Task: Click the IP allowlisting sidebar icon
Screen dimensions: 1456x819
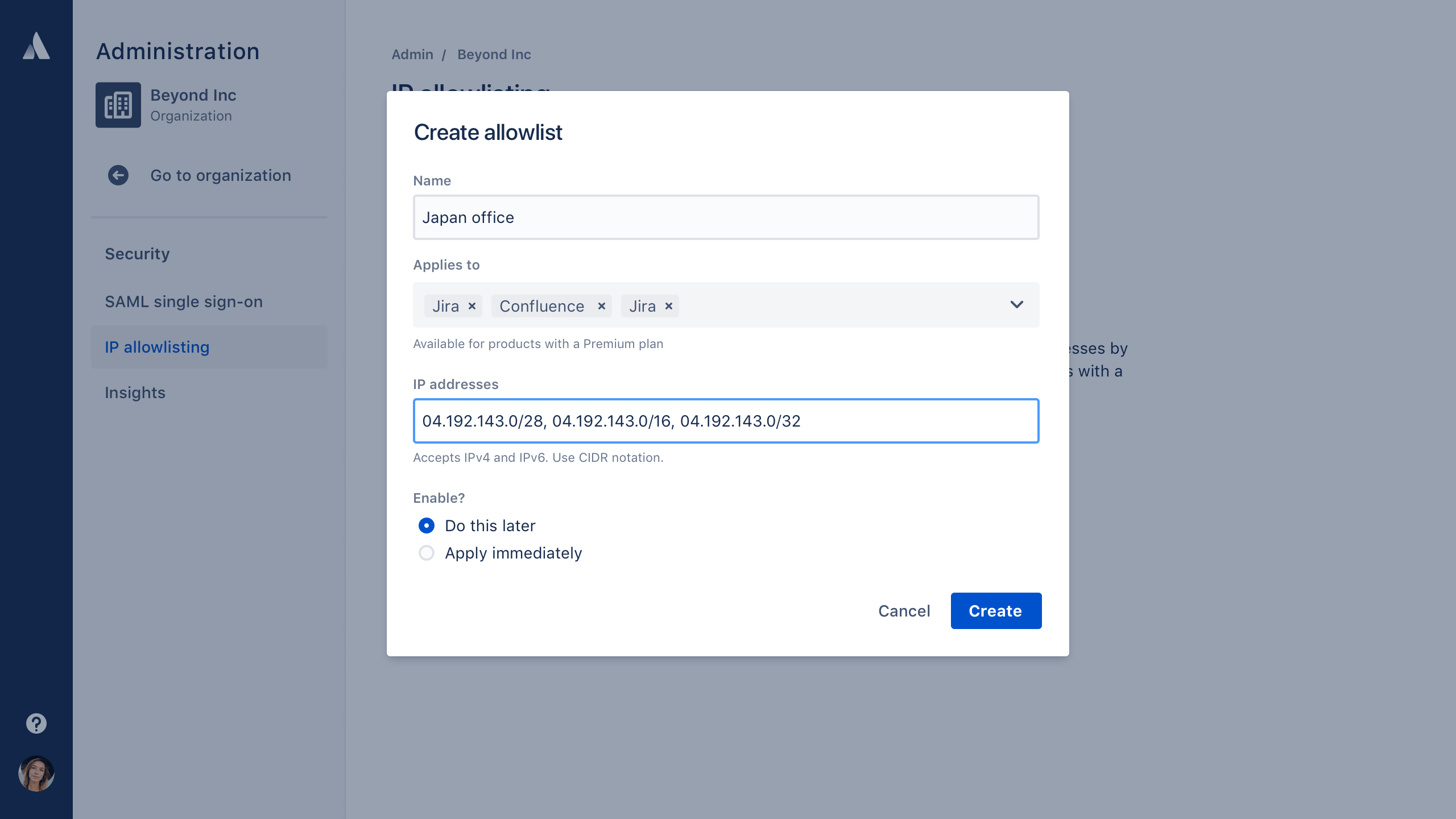Action: (x=157, y=346)
